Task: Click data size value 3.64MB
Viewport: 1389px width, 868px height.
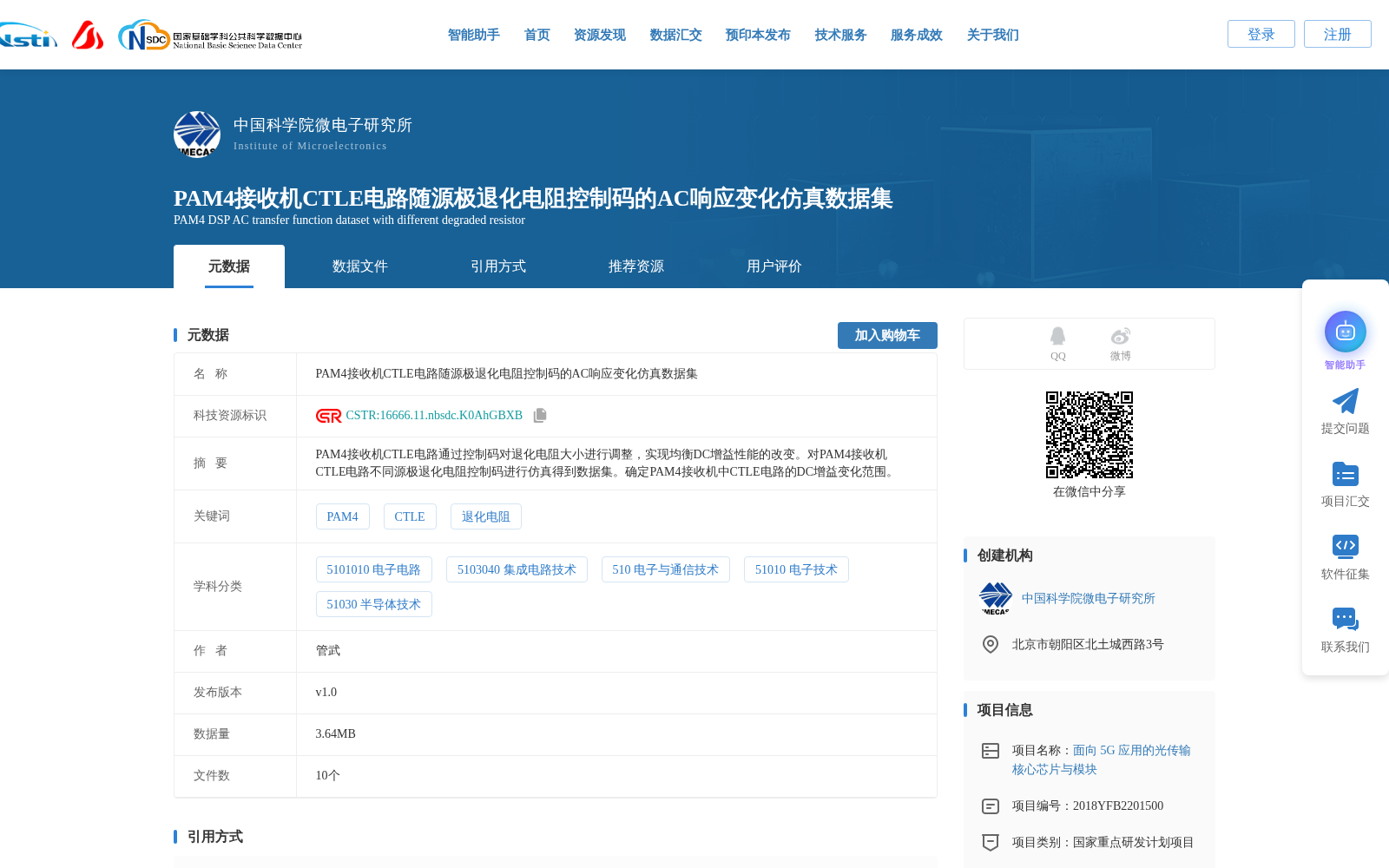Action: 336,734
